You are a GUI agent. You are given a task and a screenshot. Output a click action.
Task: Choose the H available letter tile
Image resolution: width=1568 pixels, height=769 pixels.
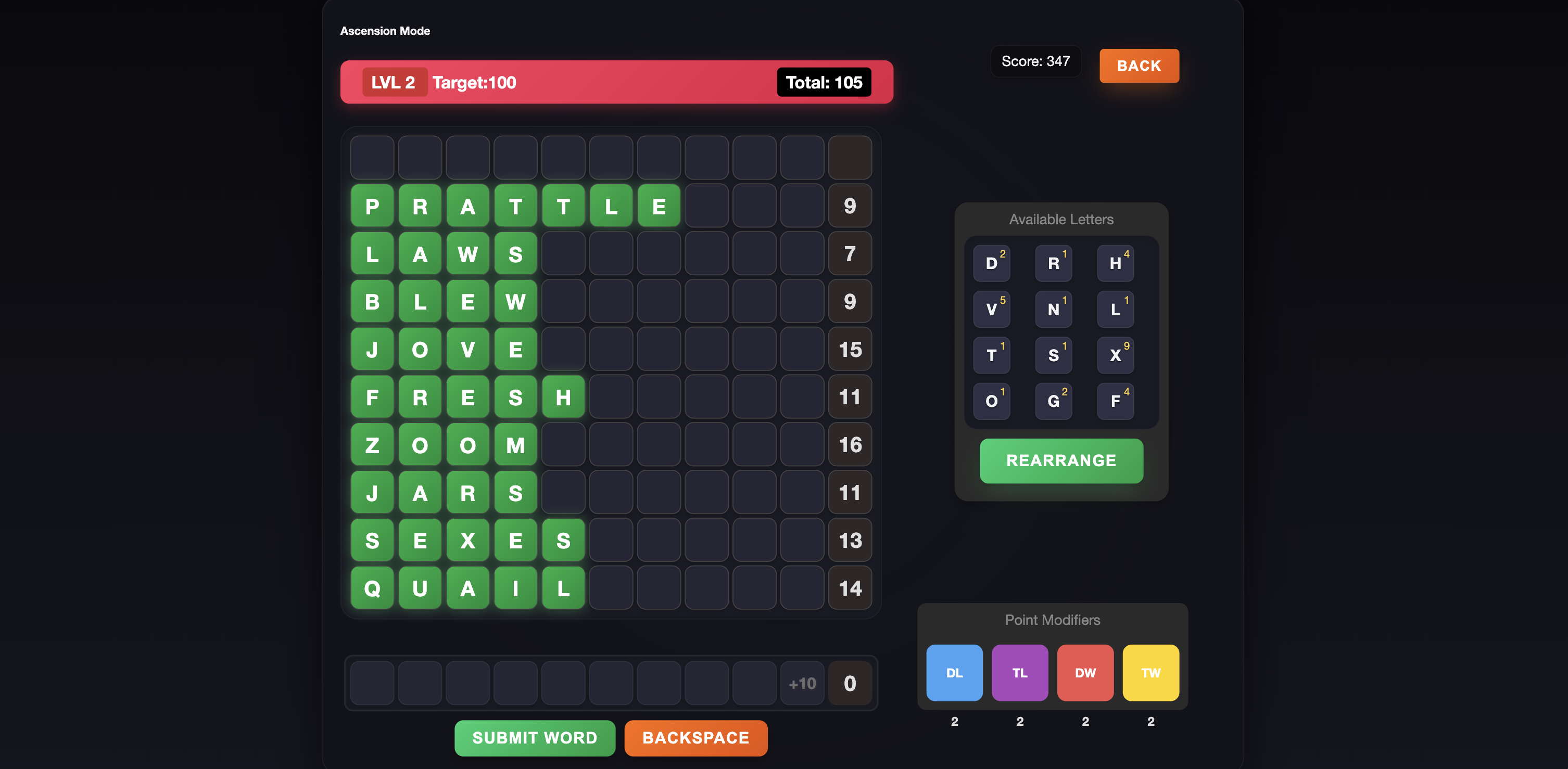1115,263
